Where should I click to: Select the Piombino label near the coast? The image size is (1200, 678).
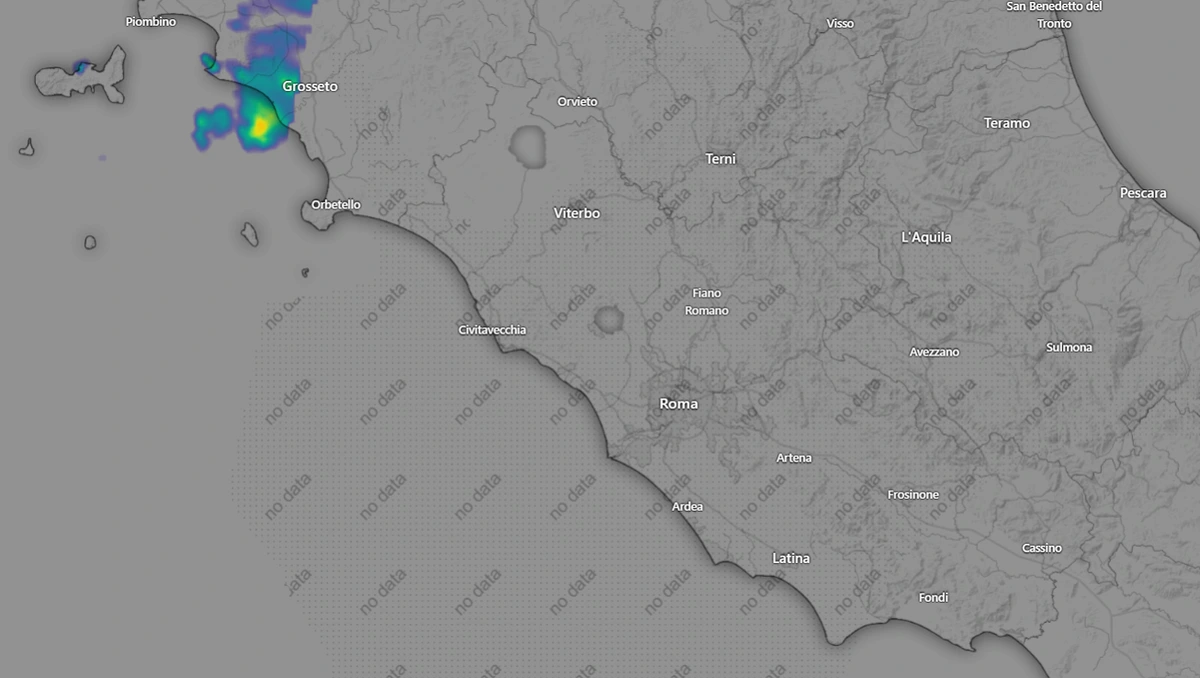click(x=150, y=20)
